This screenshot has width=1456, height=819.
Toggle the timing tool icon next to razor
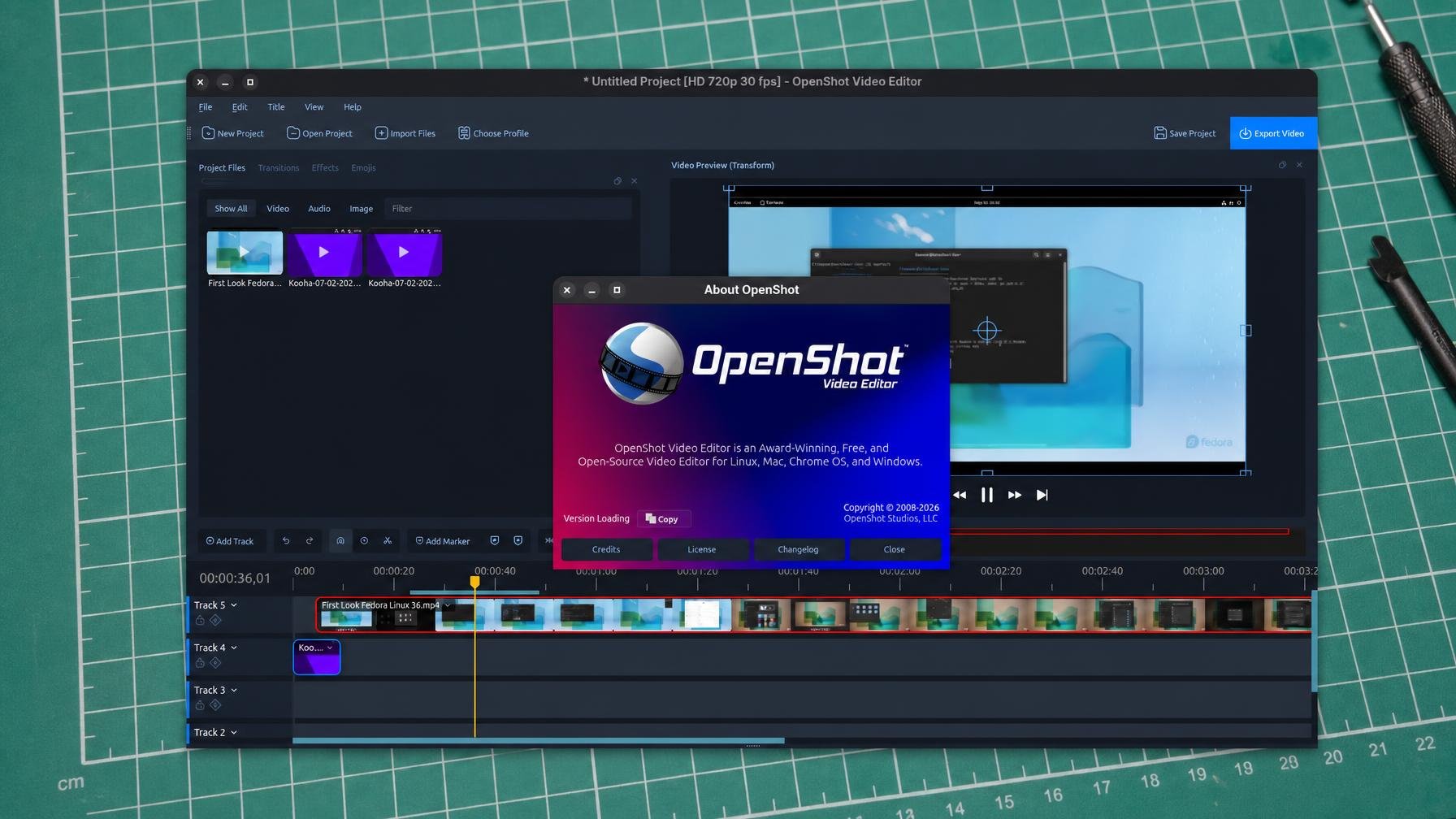364,541
